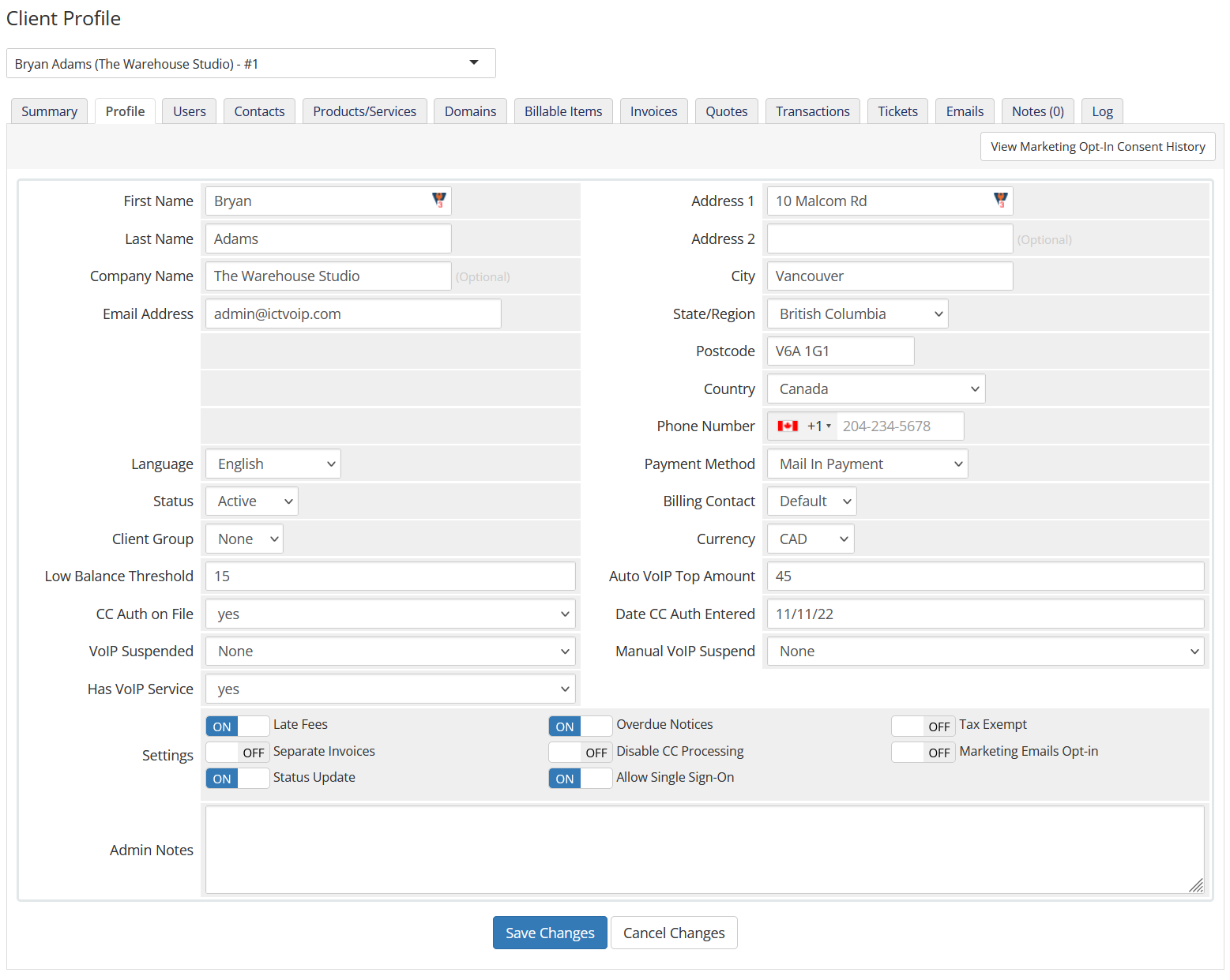
Task: Click the Canada flag country code selector
Action: click(803, 426)
